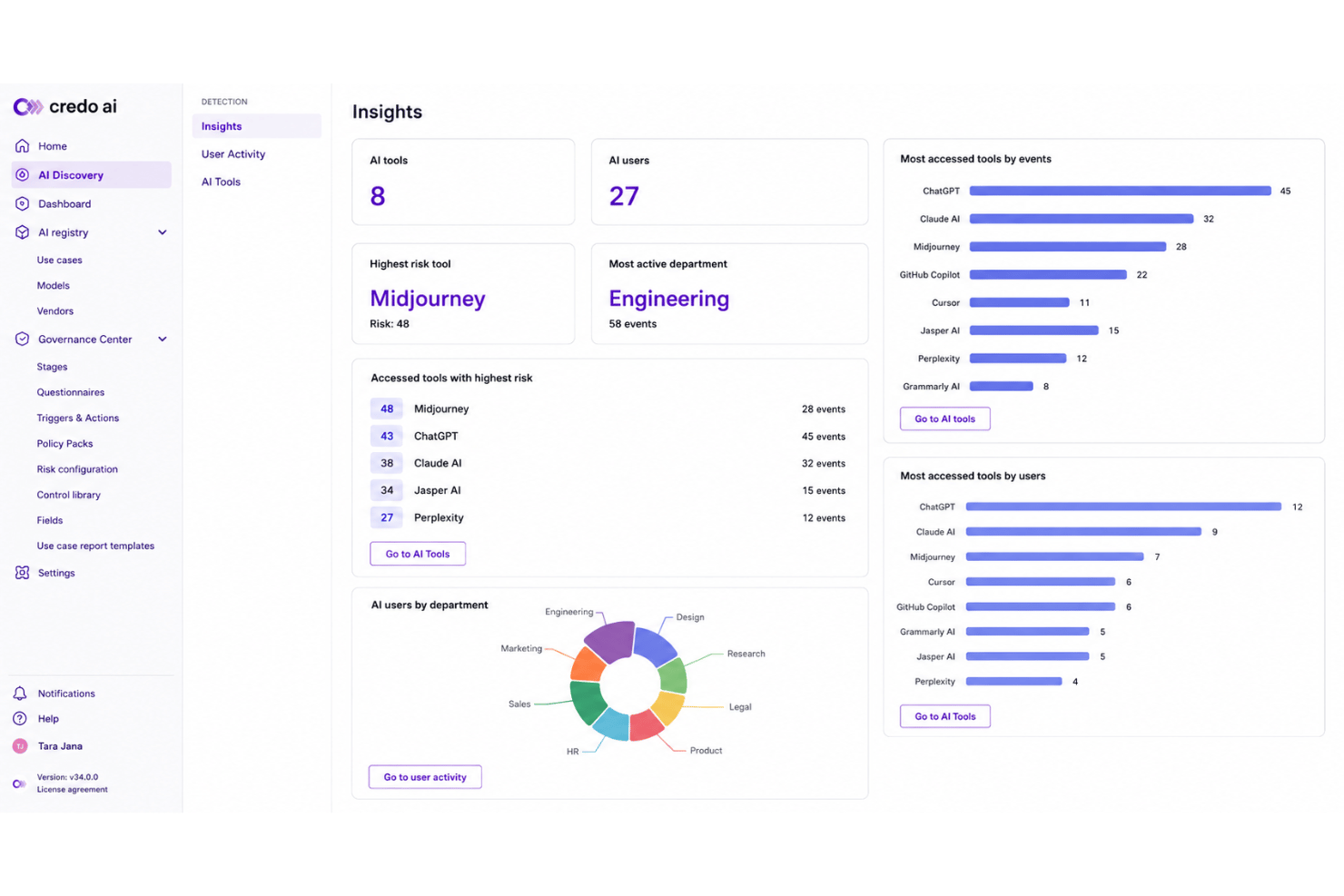
Task: Click the AI users card showing 27
Action: coord(729,182)
